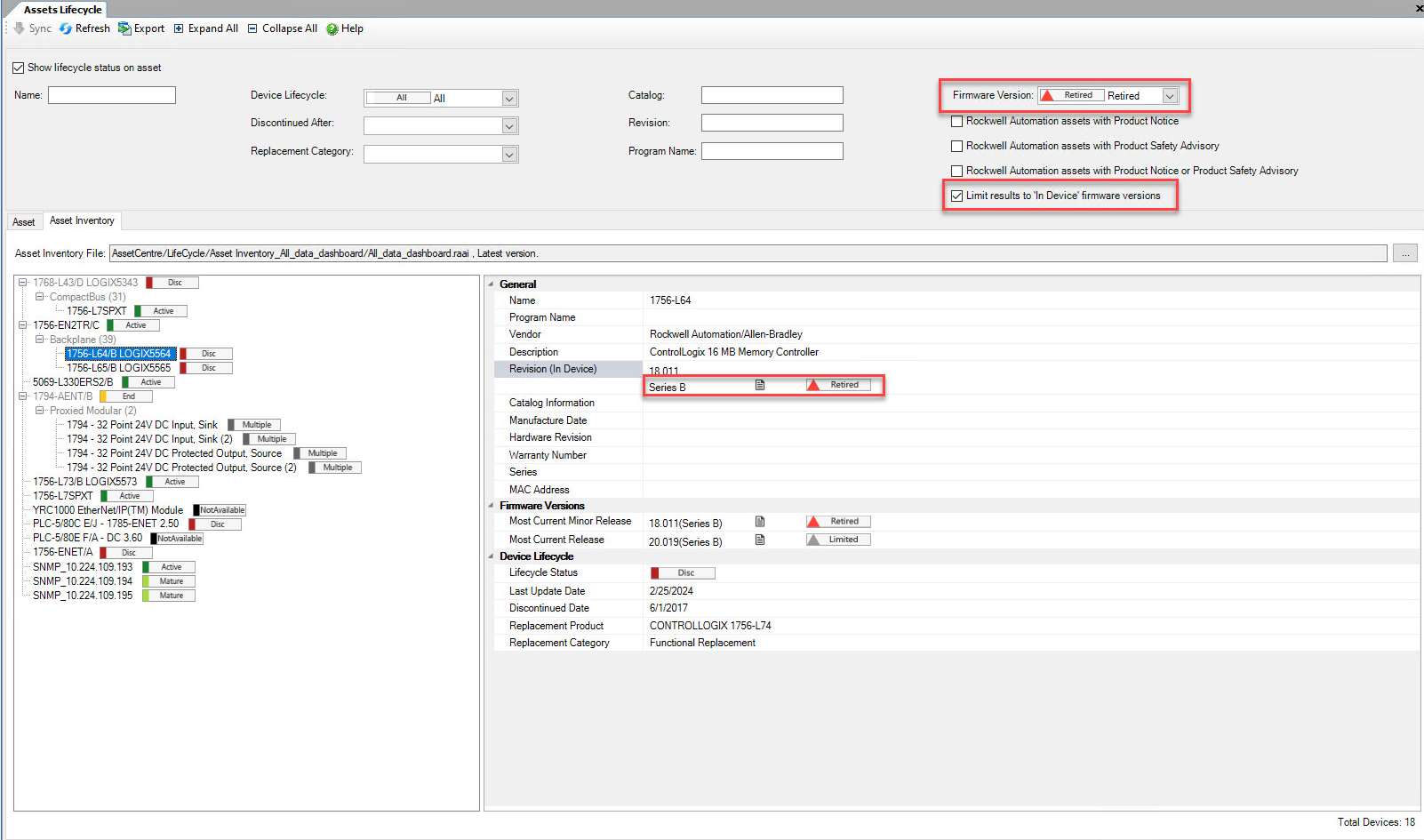Click the Retired badge beside Series B
Viewport: 1424px width, 840px height.
(x=838, y=385)
